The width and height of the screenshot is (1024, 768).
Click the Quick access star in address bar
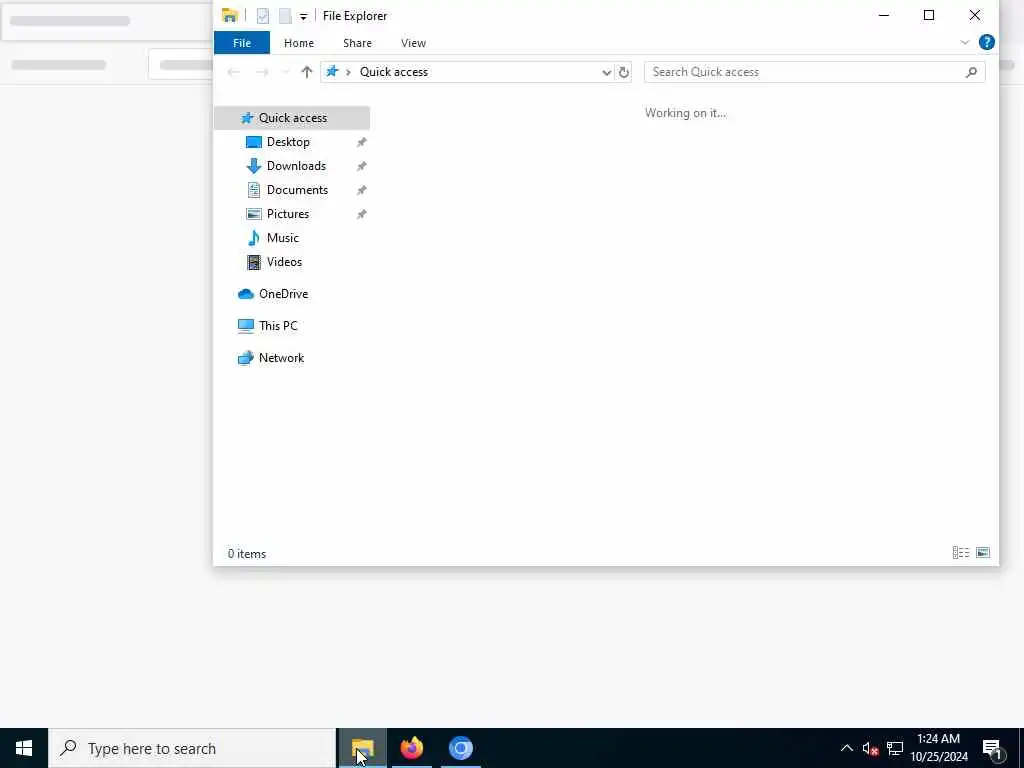click(332, 72)
